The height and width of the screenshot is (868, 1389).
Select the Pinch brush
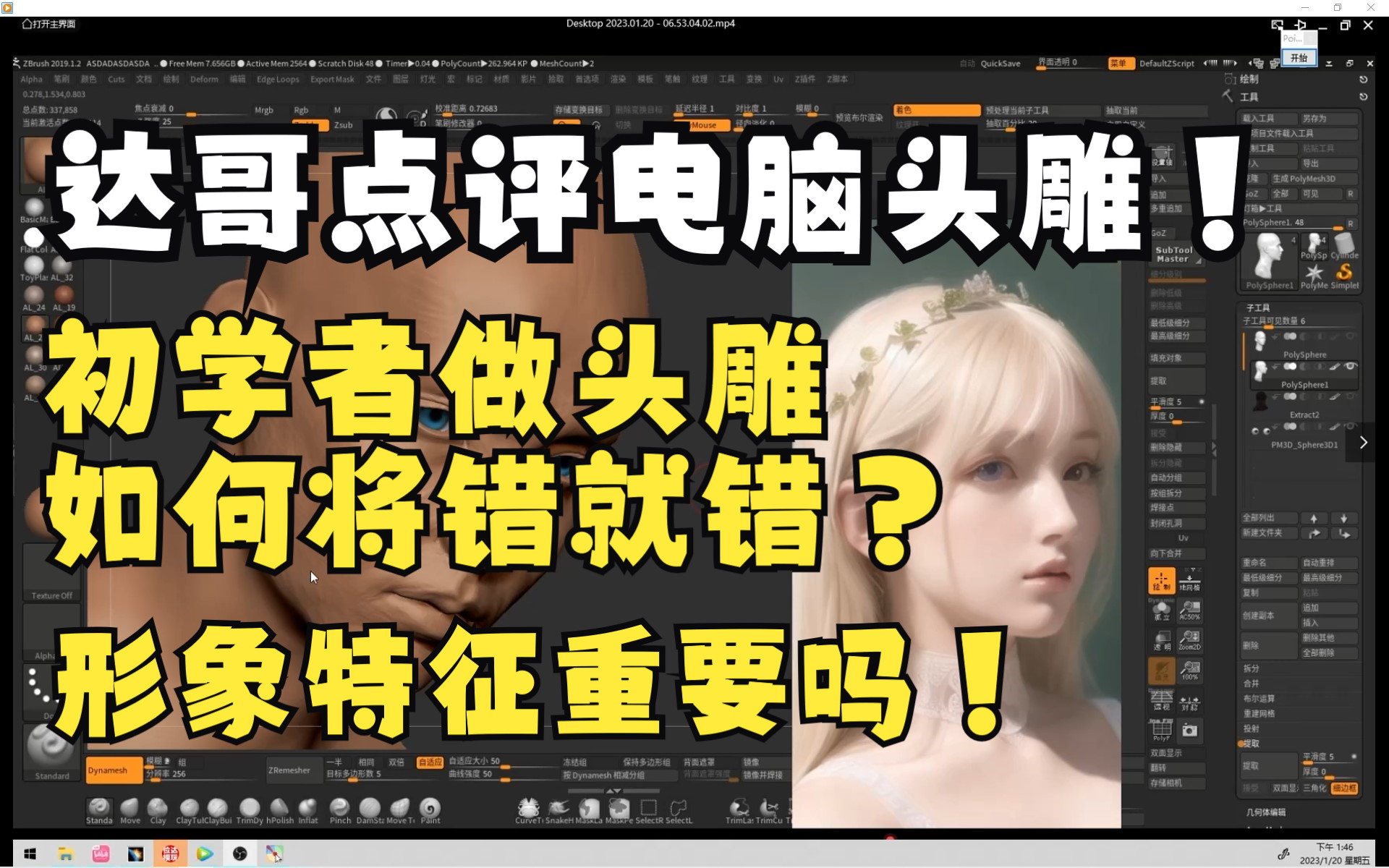pos(340,810)
